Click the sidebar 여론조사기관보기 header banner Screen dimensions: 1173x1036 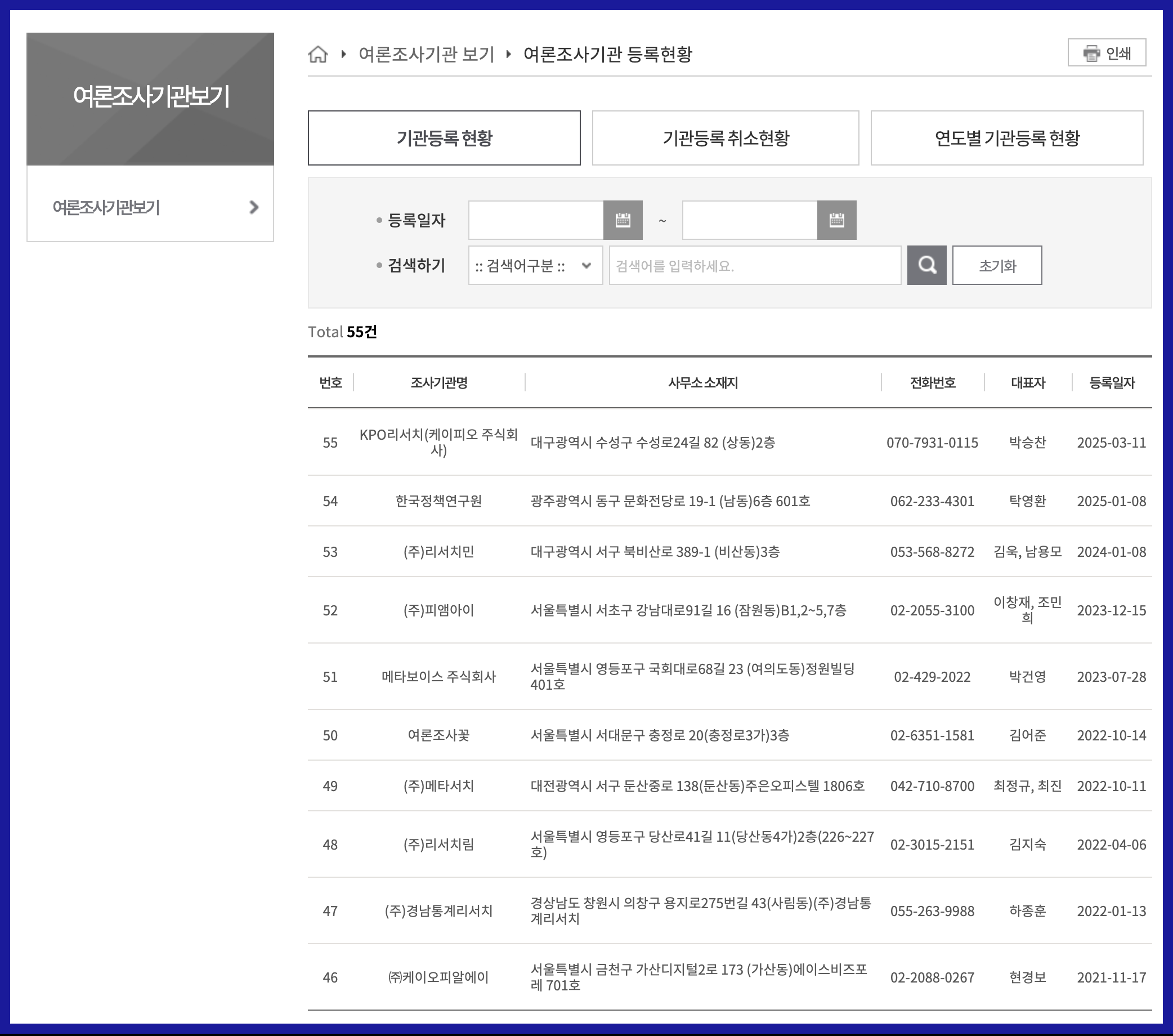(x=150, y=99)
